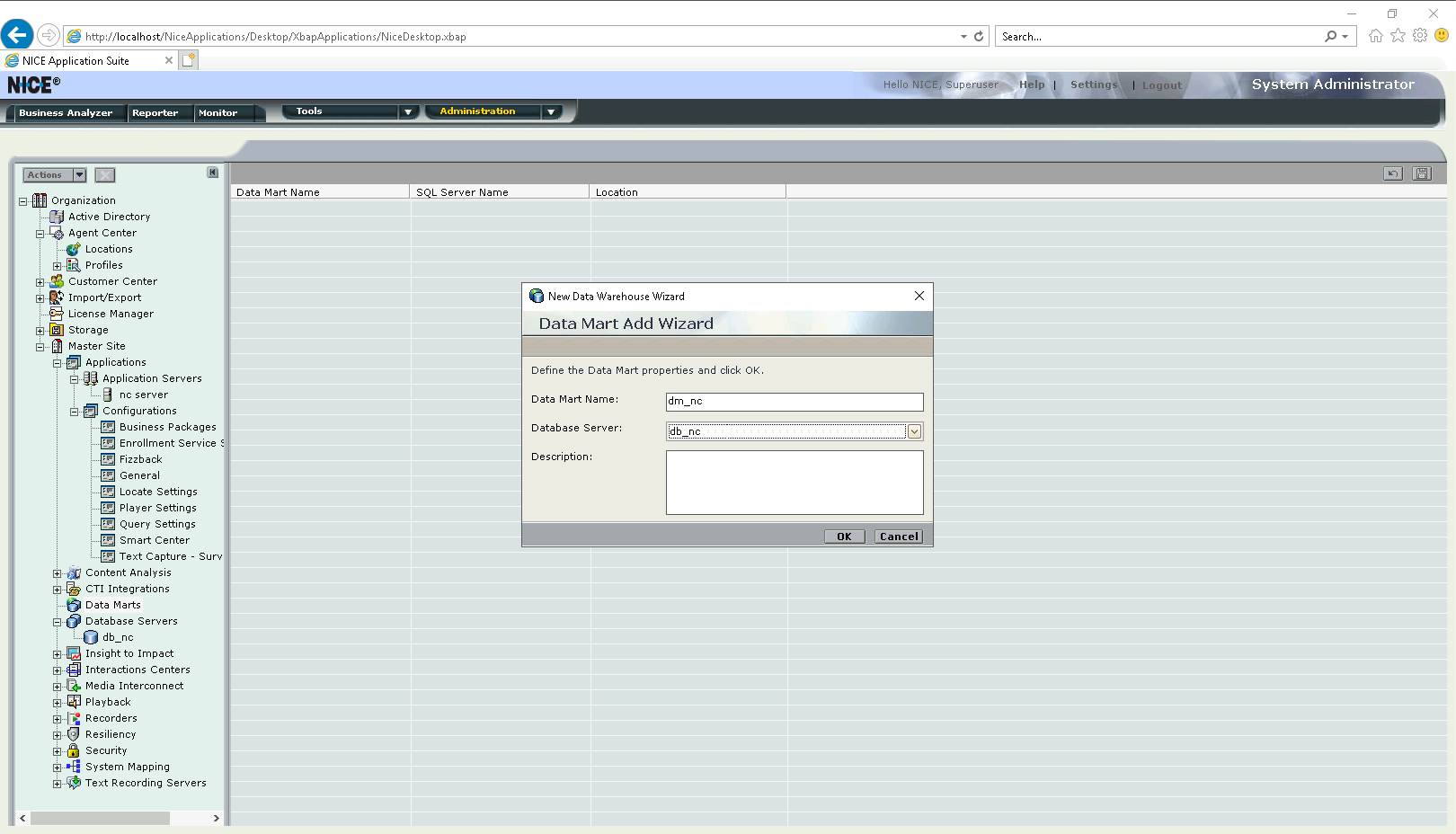Viewport: 1456px width, 834px height.
Task: Click the browser refresh icon
Action: pyautogui.click(x=979, y=37)
